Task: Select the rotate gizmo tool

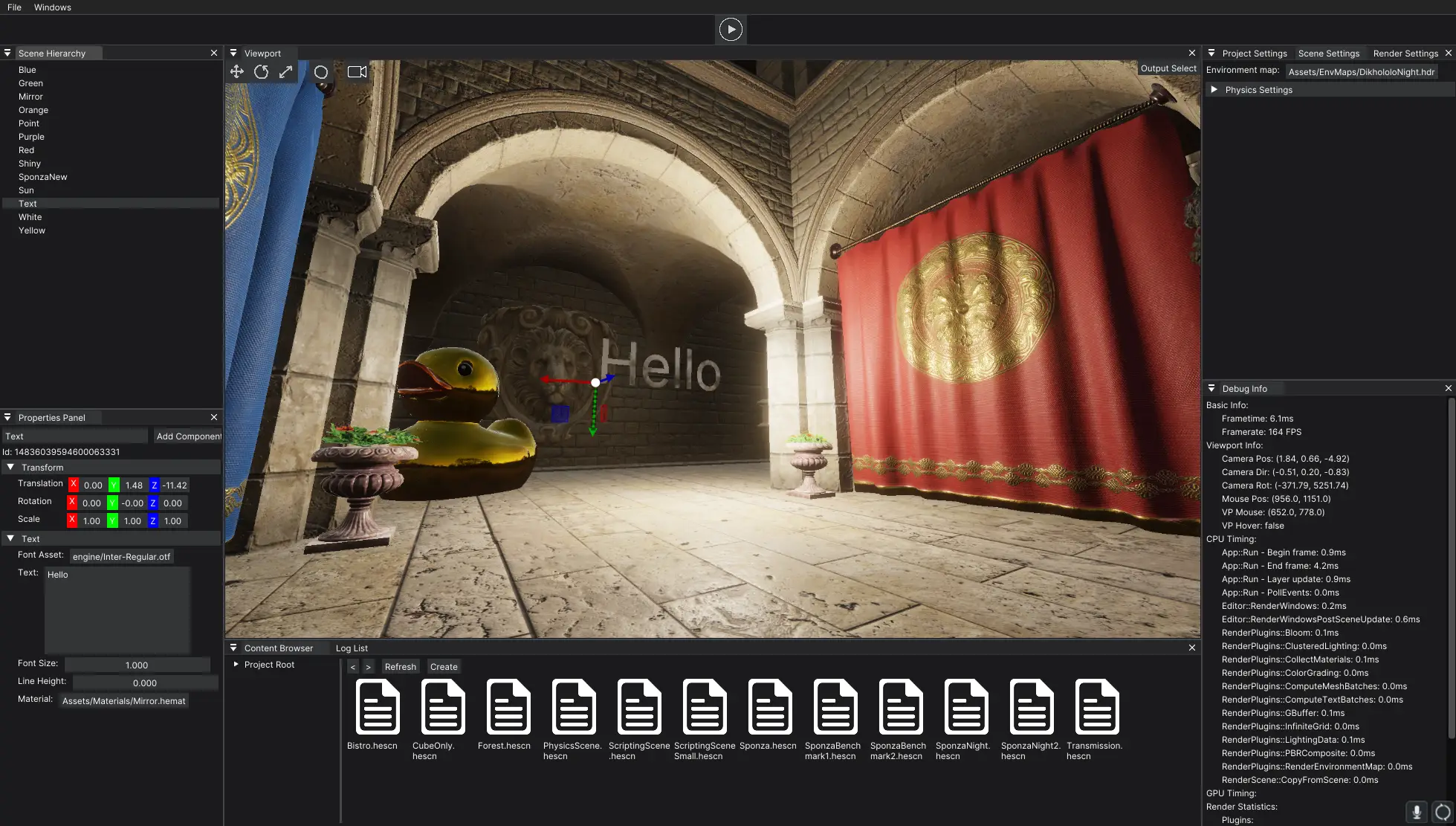Action: point(262,71)
